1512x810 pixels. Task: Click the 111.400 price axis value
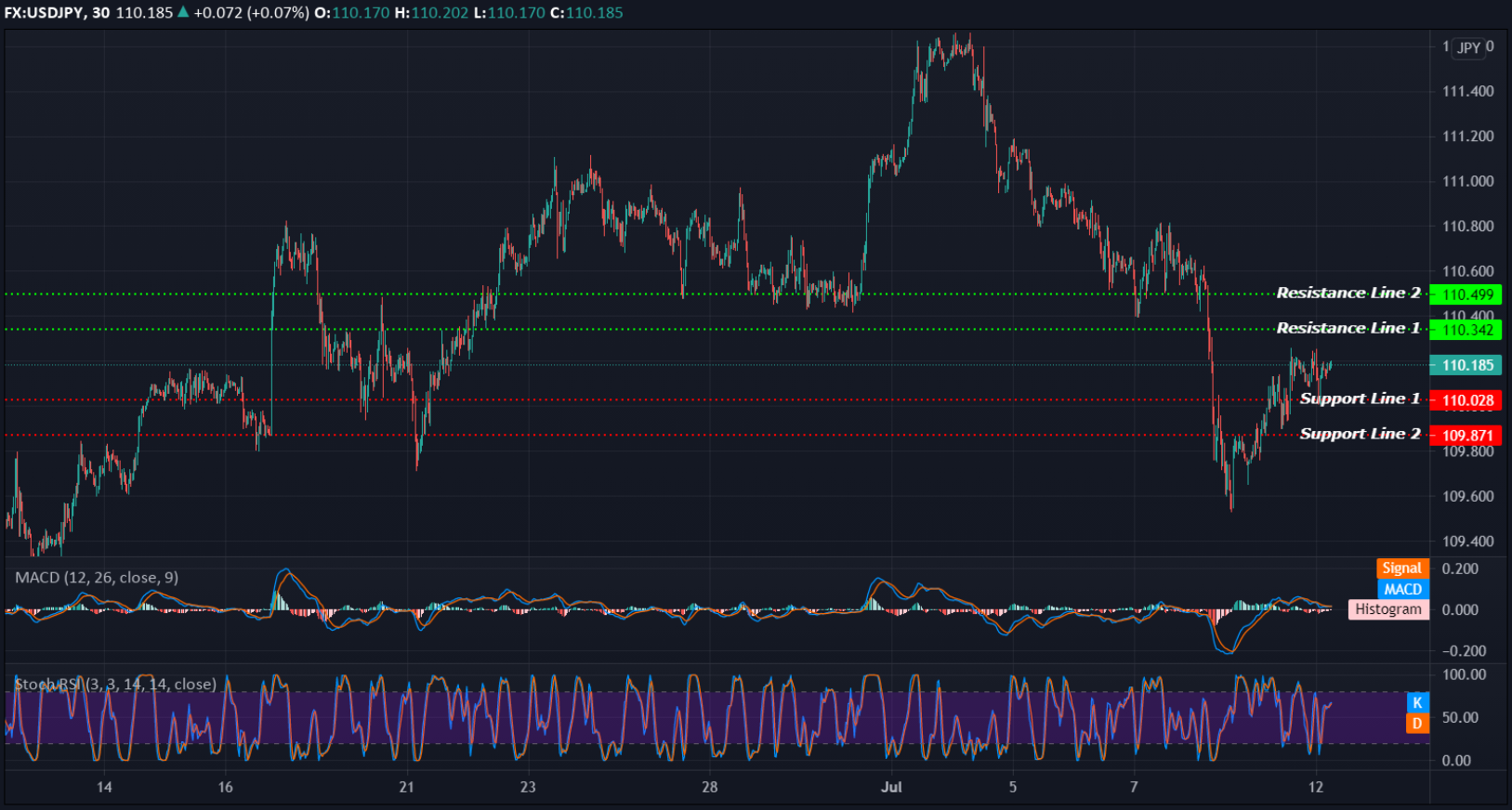pyautogui.click(x=1468, y=91)
